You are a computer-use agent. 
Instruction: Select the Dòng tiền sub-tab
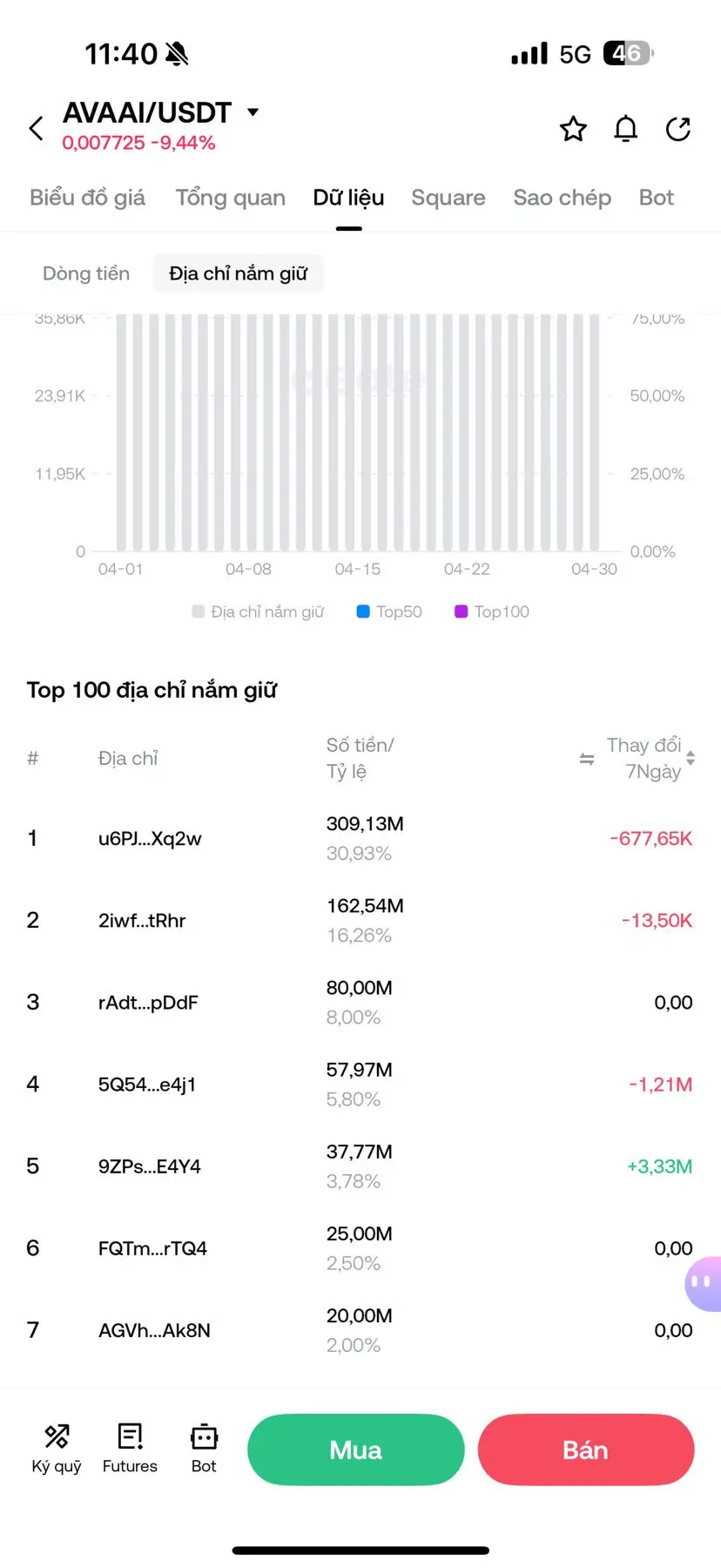[86, 274]
